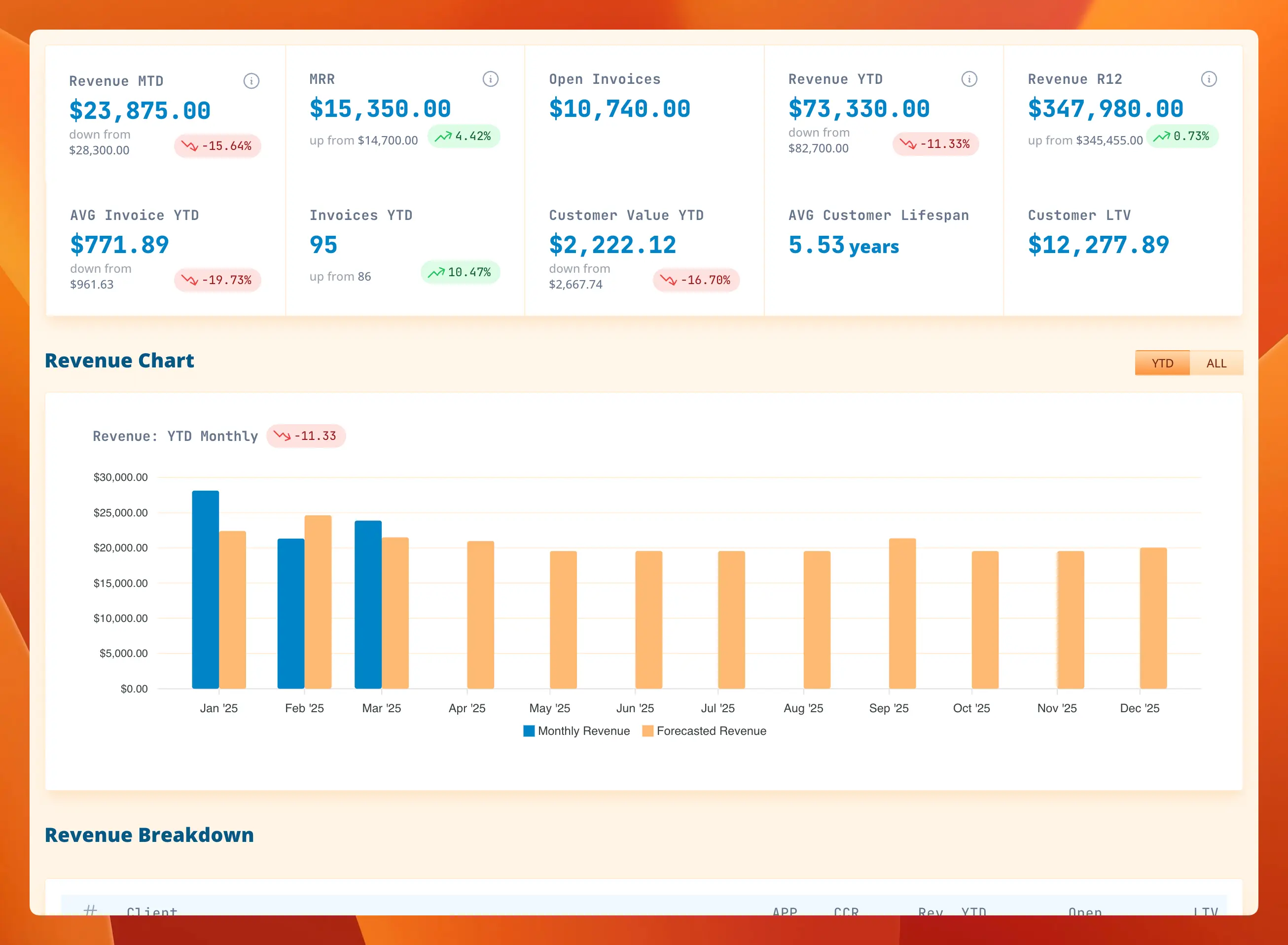Open the Revenue YTD info icon
Viewport: 1288px width, 945px height.
tap(969, 79)
